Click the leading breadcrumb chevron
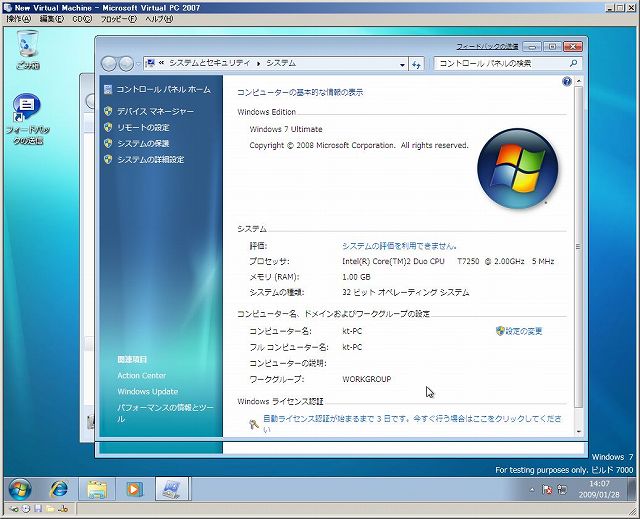Image resolution: width=640 pixels, height=519 pixels. [162, 63]
